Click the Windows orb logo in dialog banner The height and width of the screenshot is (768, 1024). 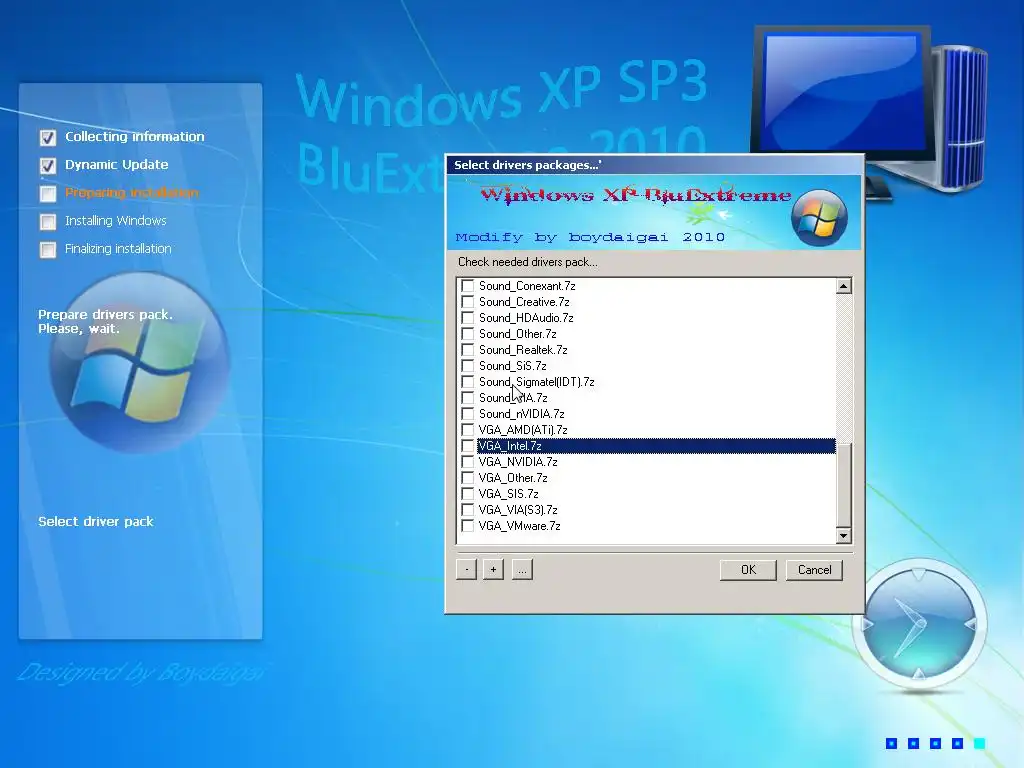click(819, 218)
